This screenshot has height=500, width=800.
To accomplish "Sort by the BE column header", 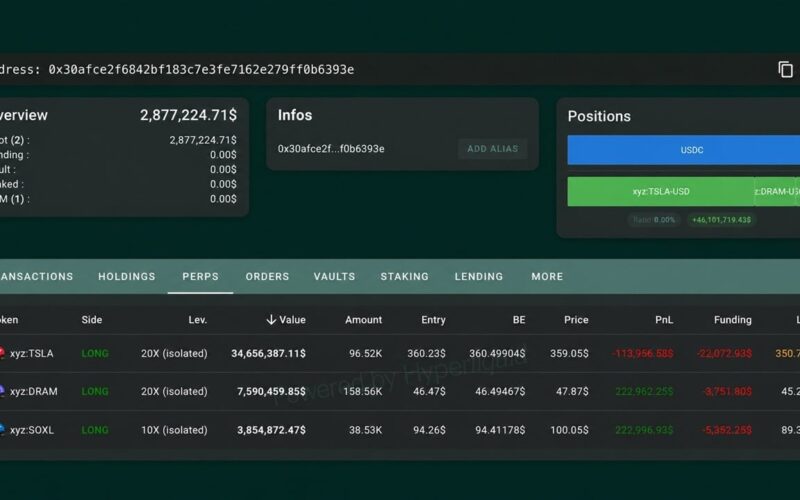I will pyautogui.click(x=519, y=320).
